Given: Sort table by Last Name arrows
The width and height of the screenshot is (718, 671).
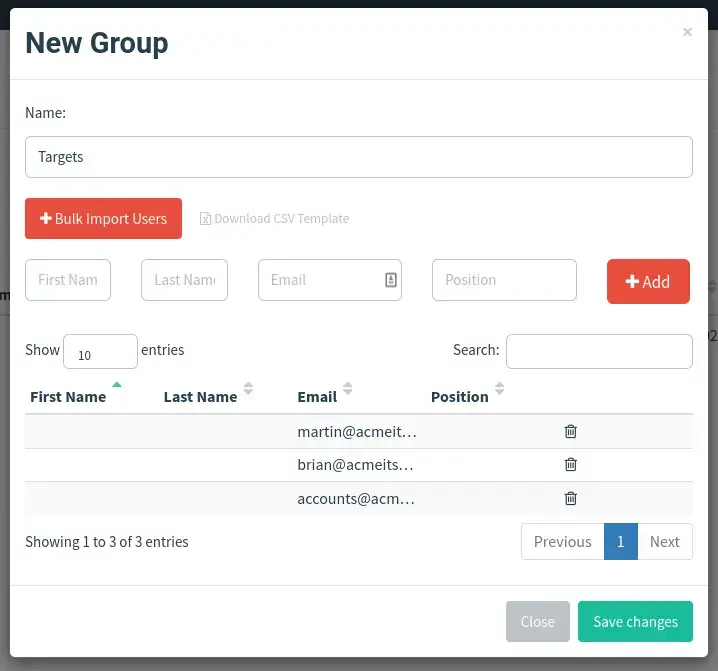Looking at the screenshot, I should (x=248, y=388).
